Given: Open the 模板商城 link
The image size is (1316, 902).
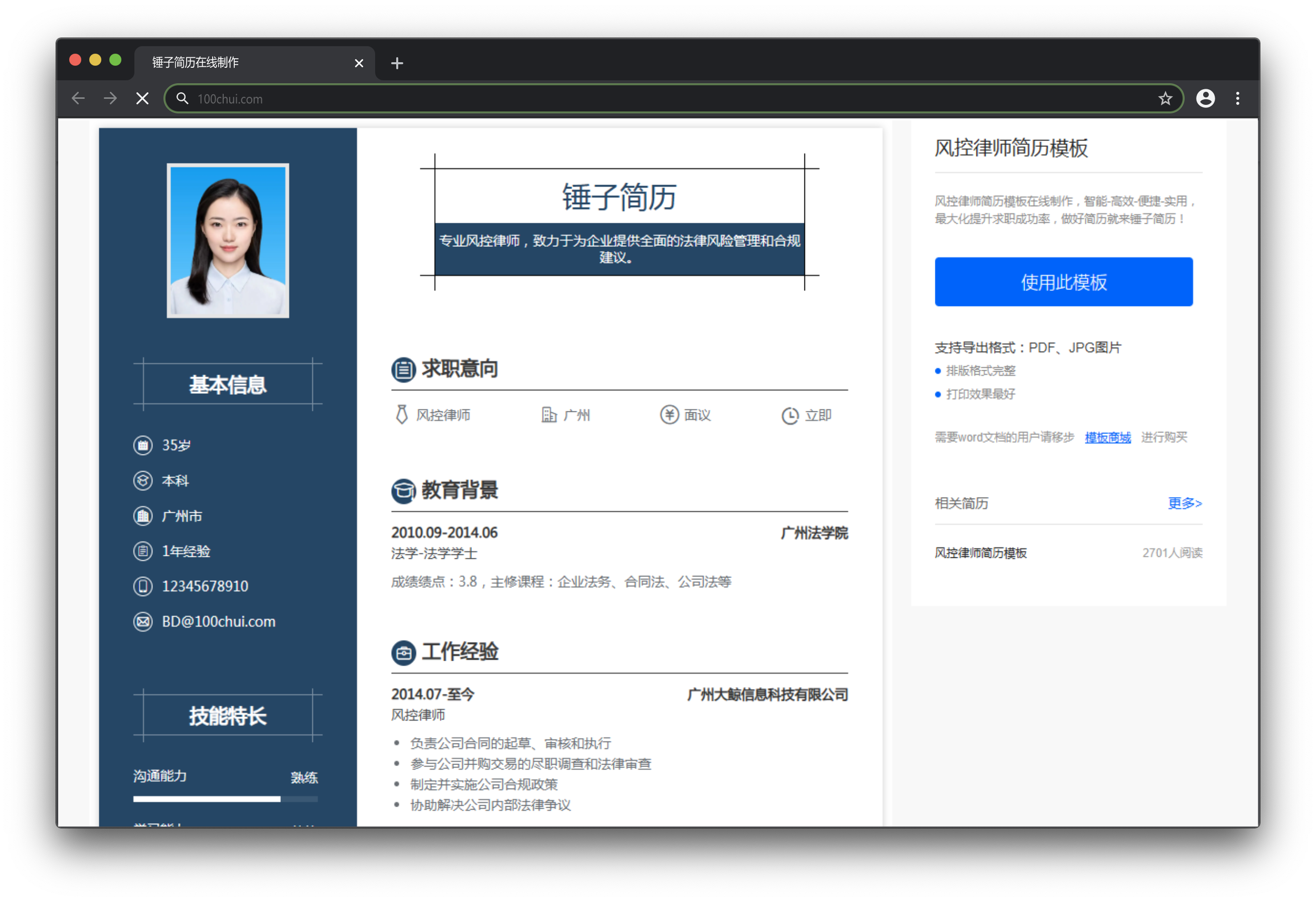Looking at the screenshot, I should coord(1107,437).
